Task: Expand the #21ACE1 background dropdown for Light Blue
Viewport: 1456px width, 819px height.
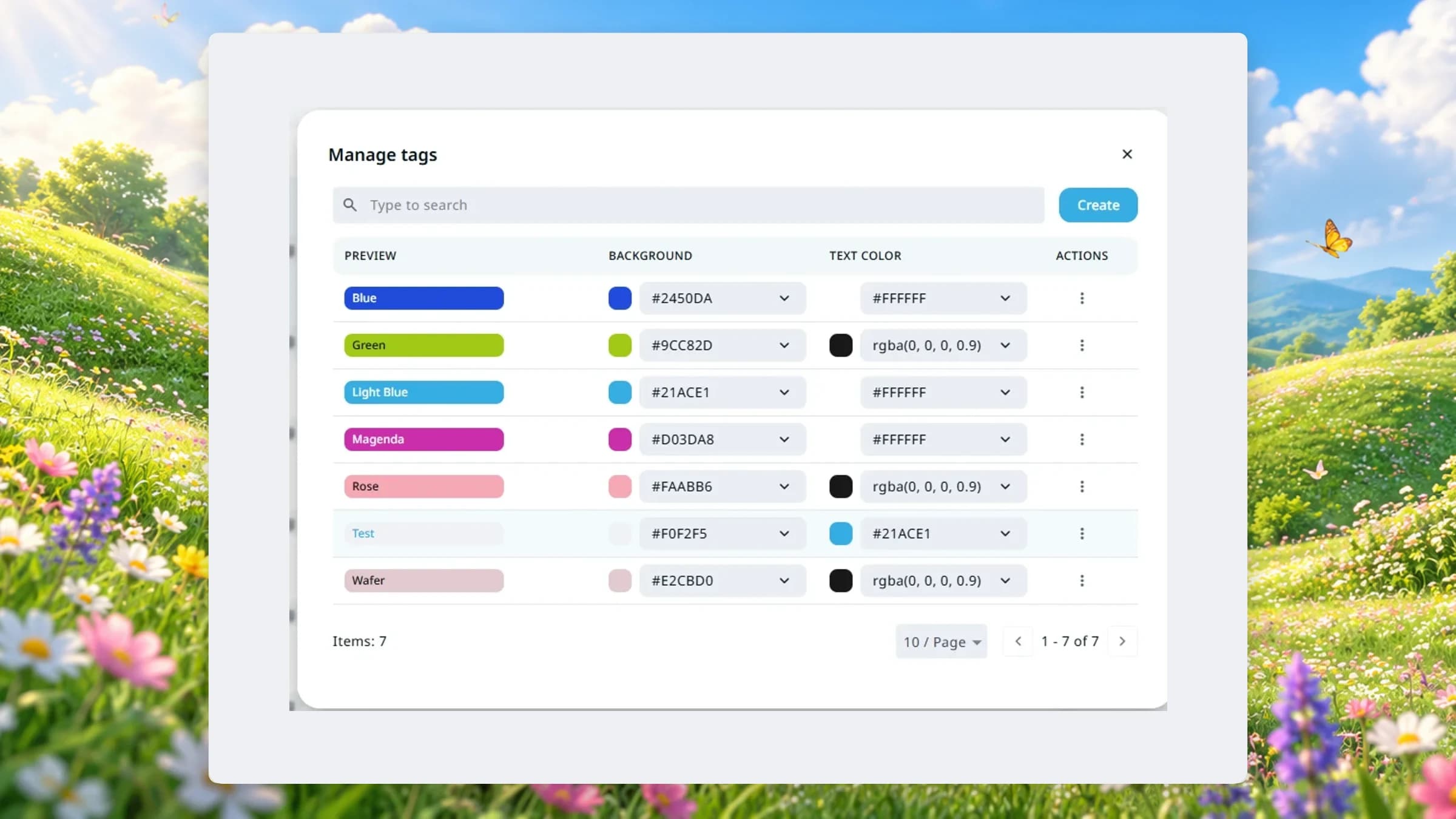Action: pyautogui.click(x=723, y=392)
